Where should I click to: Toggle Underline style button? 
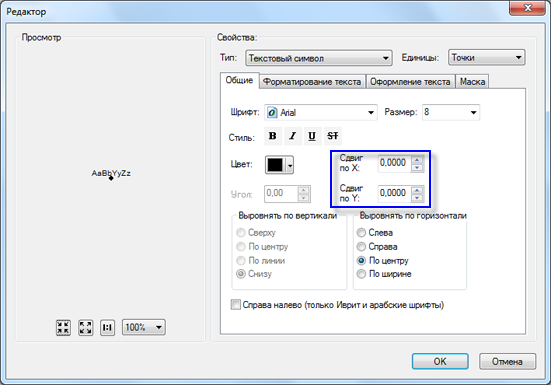point(312,136)
